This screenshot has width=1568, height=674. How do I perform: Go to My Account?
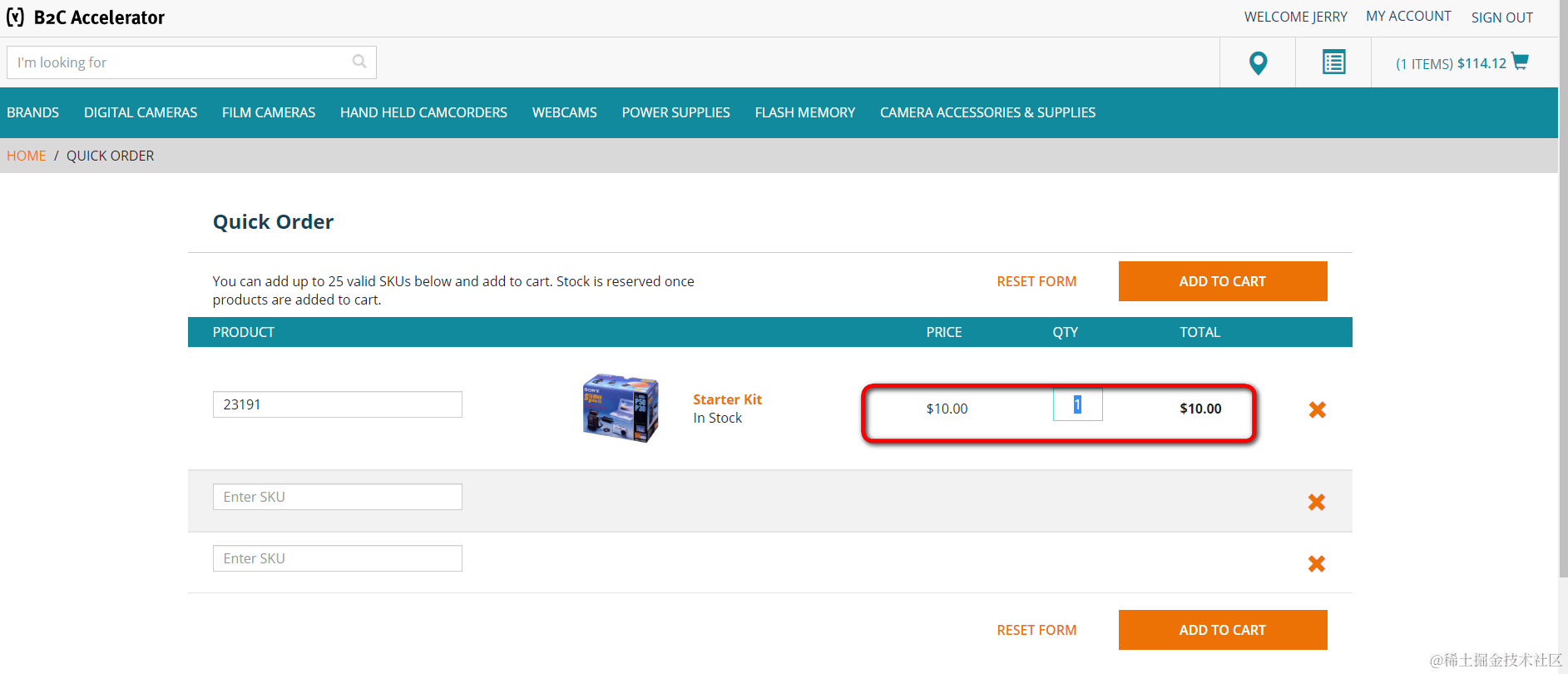coord(1408,17)
